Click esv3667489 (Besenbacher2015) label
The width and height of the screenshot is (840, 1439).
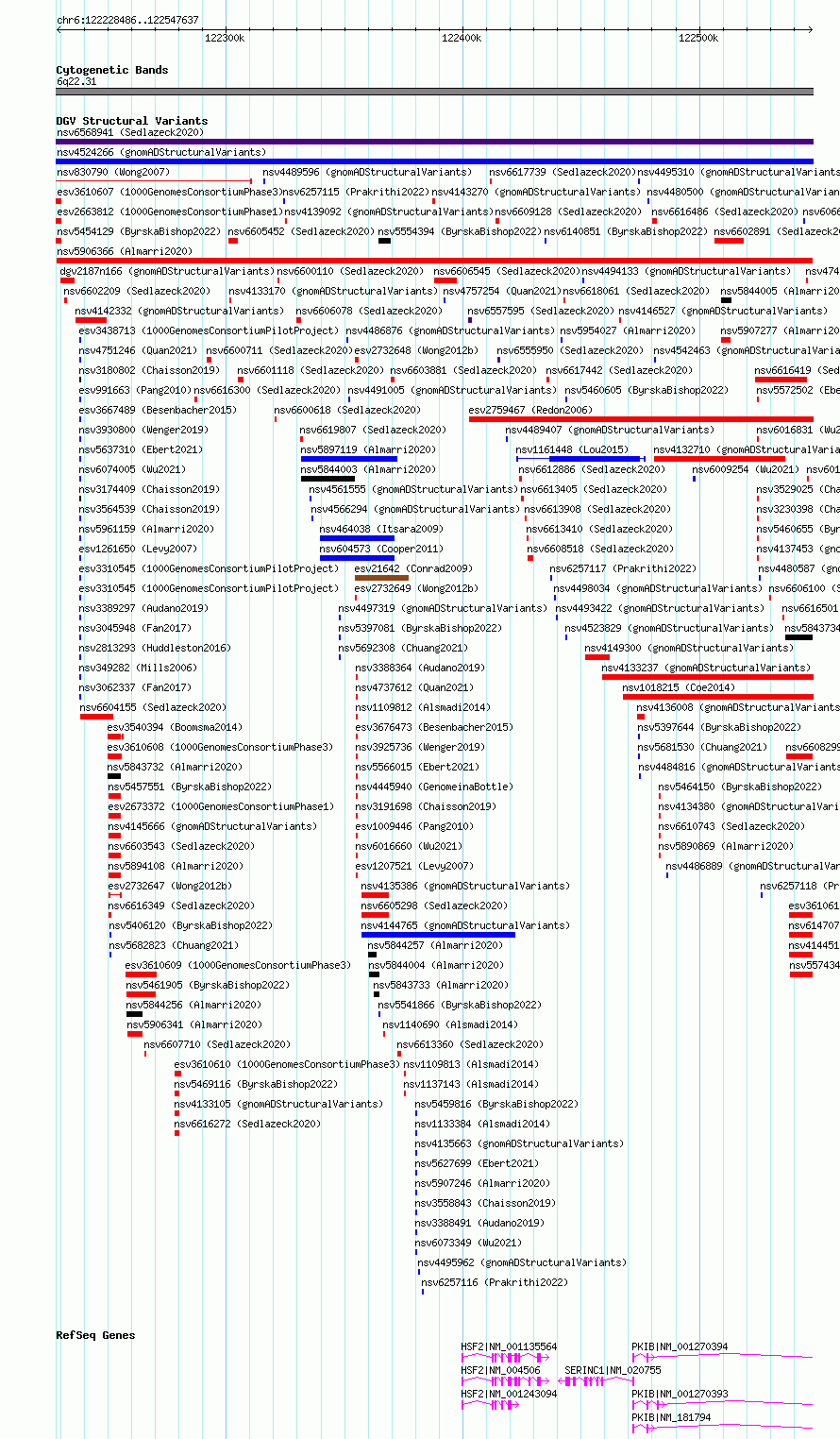click(158, 410)
